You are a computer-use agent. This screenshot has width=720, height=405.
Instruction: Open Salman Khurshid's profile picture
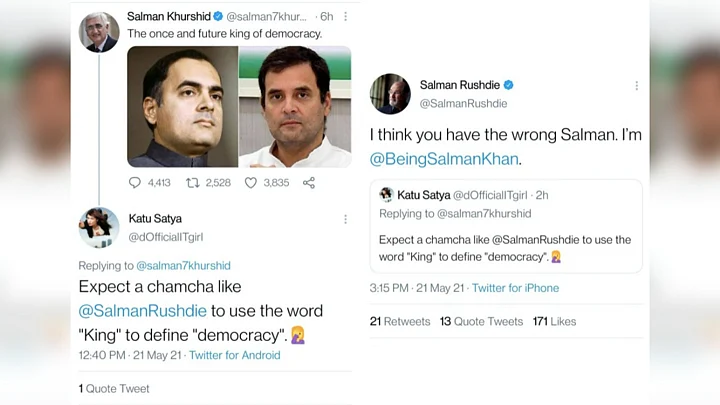pos(99,32)
